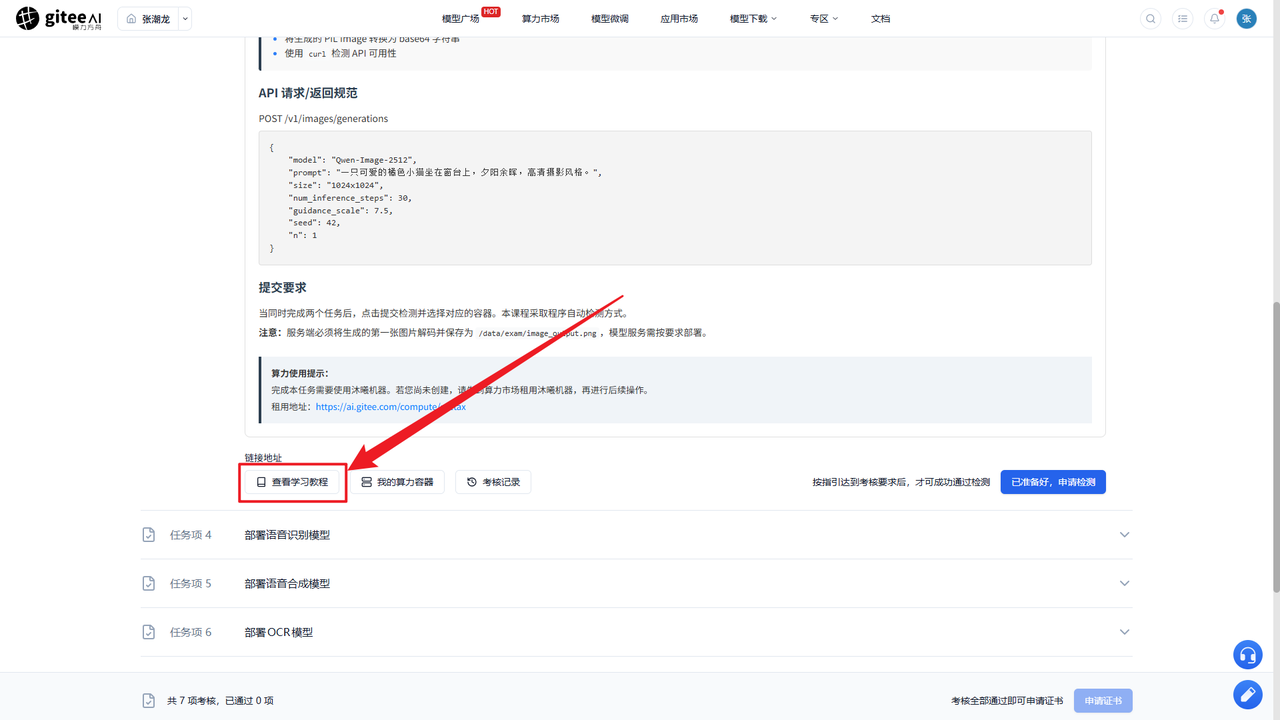Click the 任务项 6 label
Image resolution: width=1280 pixels, height=720 pixels.
click(x=191, y=632)
